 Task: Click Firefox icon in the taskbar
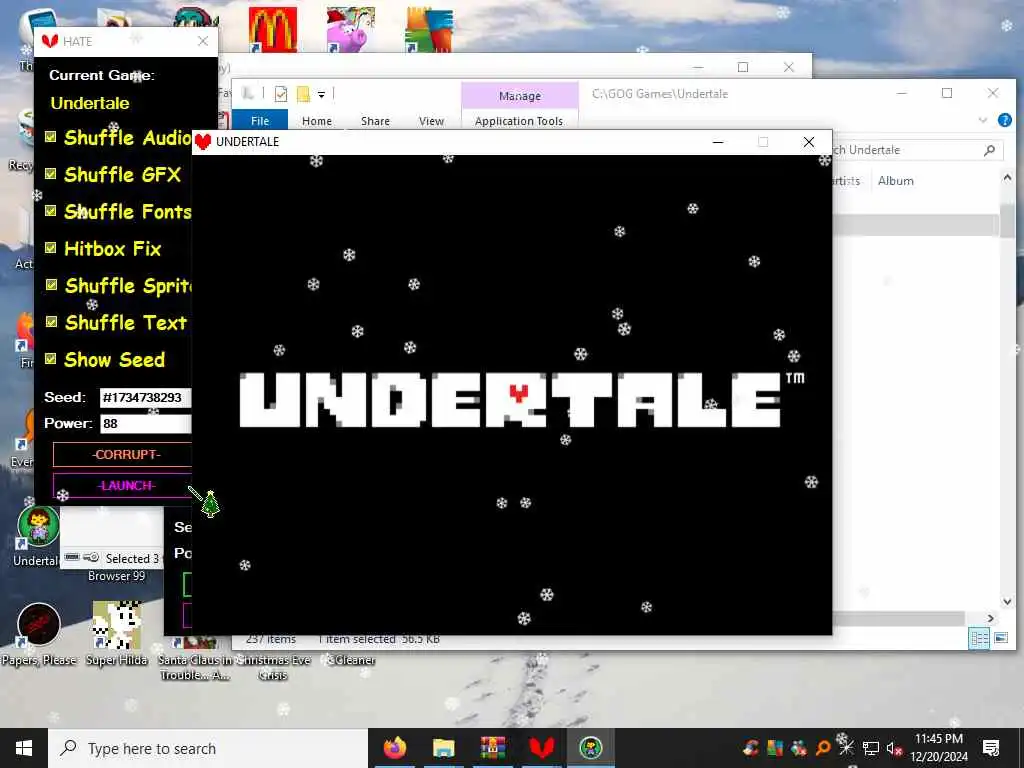tap(394, 748)
